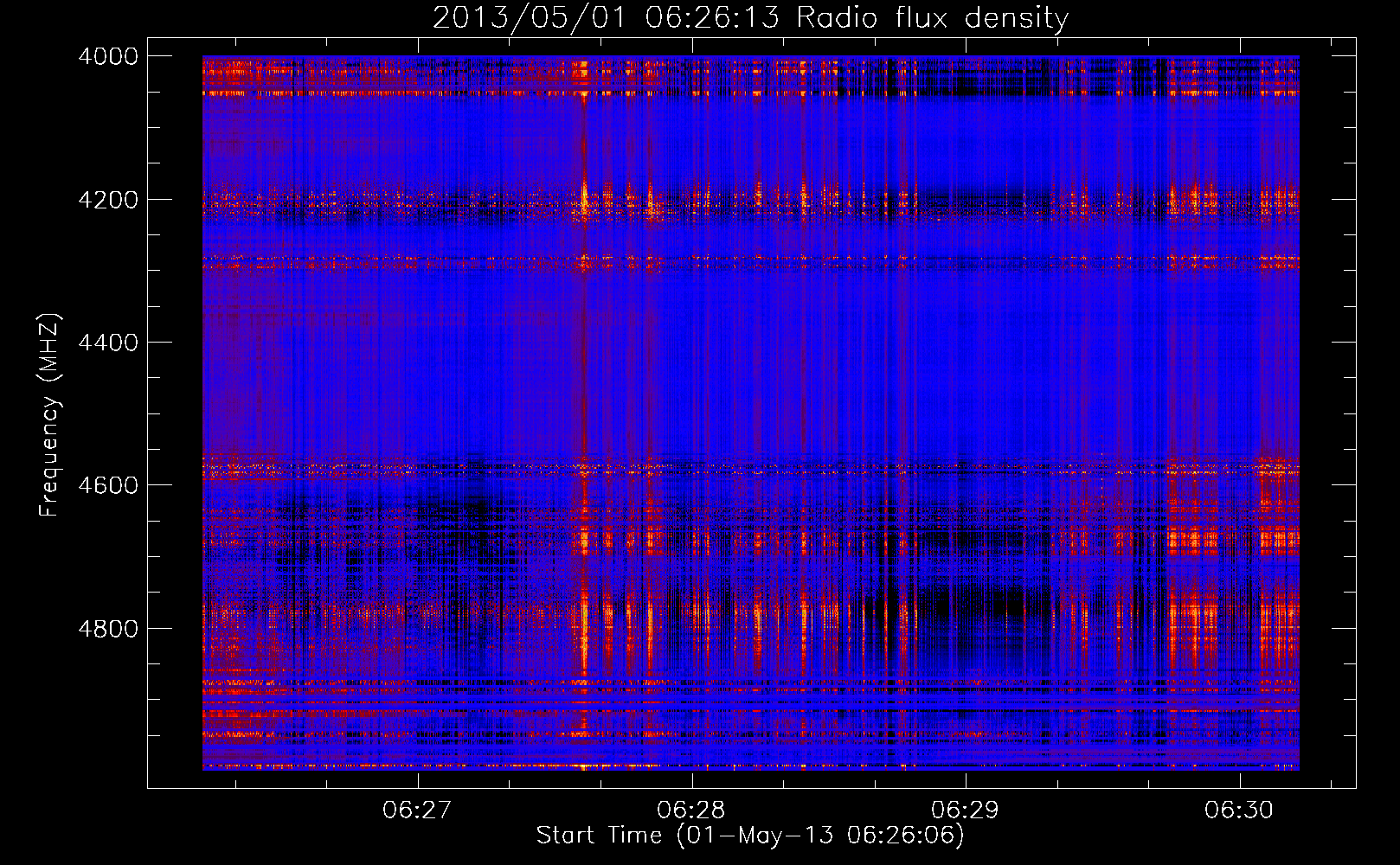The width and height of the screenshot is (1400, 865).
Task: Select the 4800 frequency tick label
Action: point(107,629)
